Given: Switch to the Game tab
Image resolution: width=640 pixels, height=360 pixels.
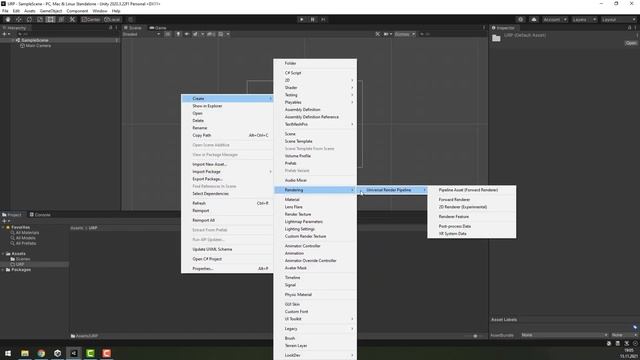Looking at the screenshot, I should tap(158, 28).
